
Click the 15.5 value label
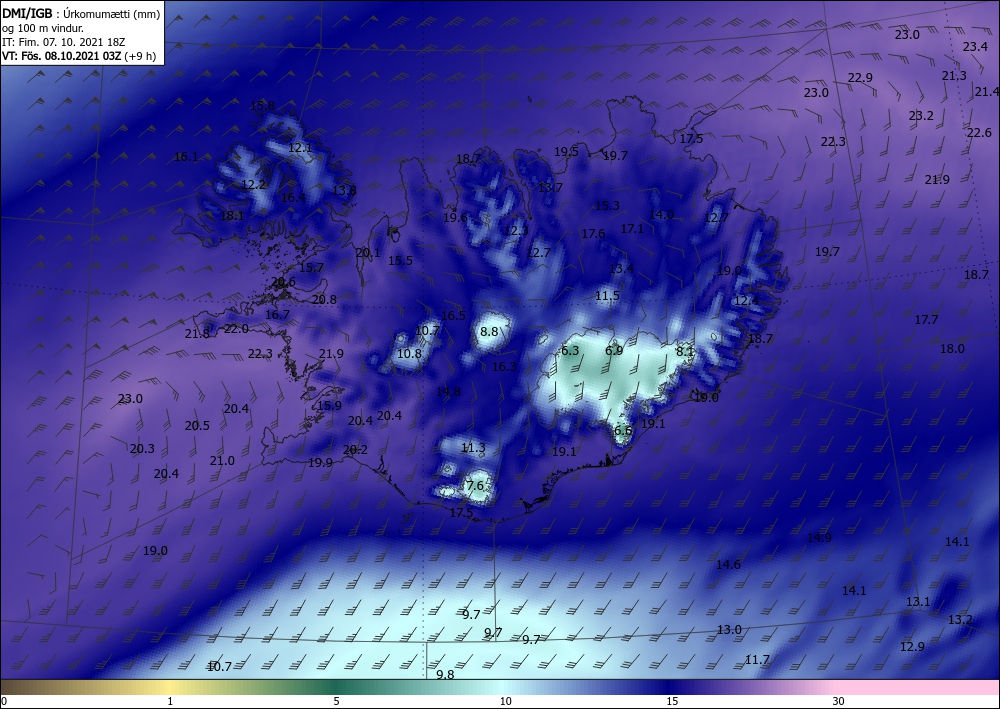400,260
